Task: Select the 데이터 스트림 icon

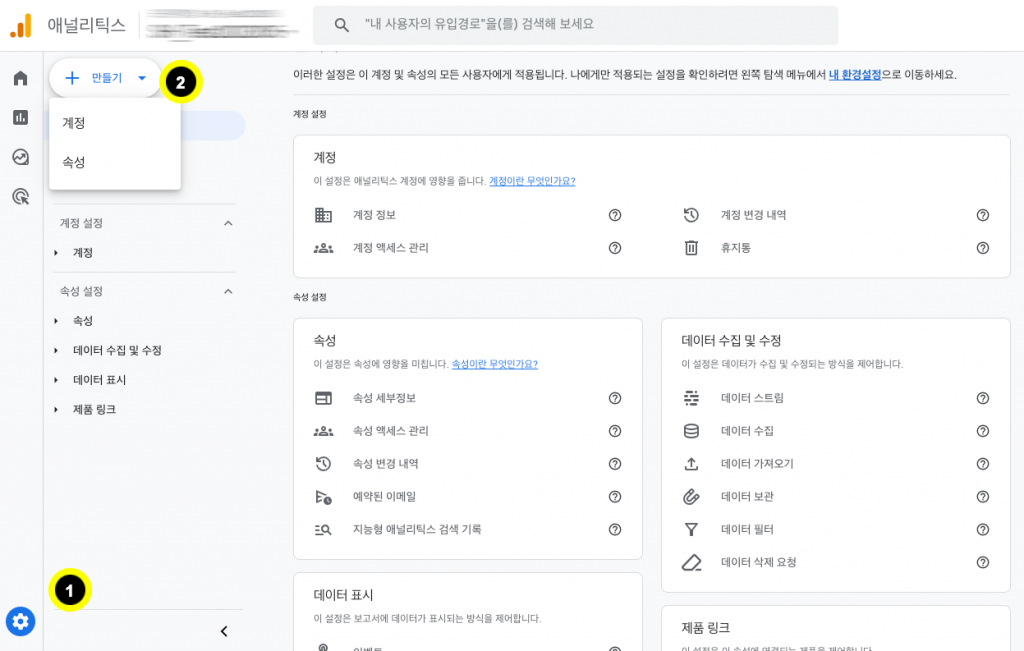Action: (x=691, y=397)
